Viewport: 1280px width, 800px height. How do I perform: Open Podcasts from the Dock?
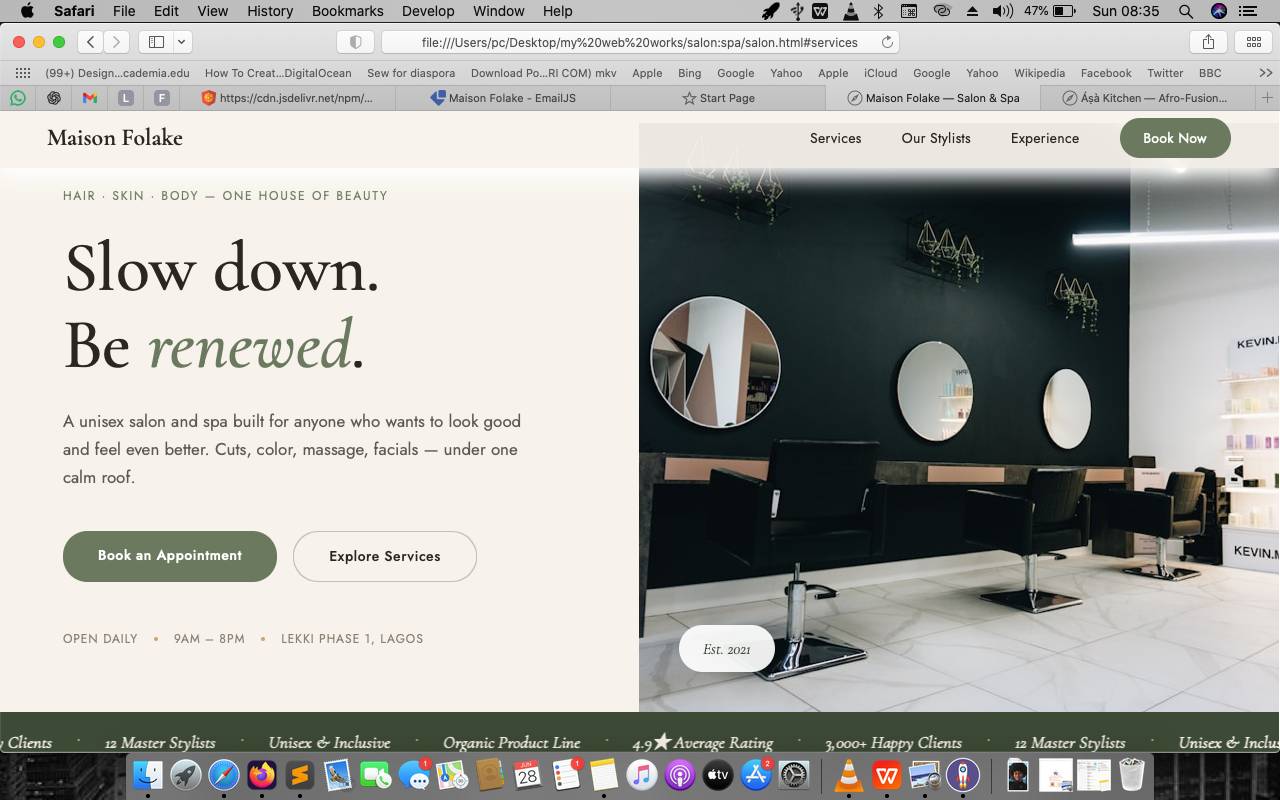680,774
